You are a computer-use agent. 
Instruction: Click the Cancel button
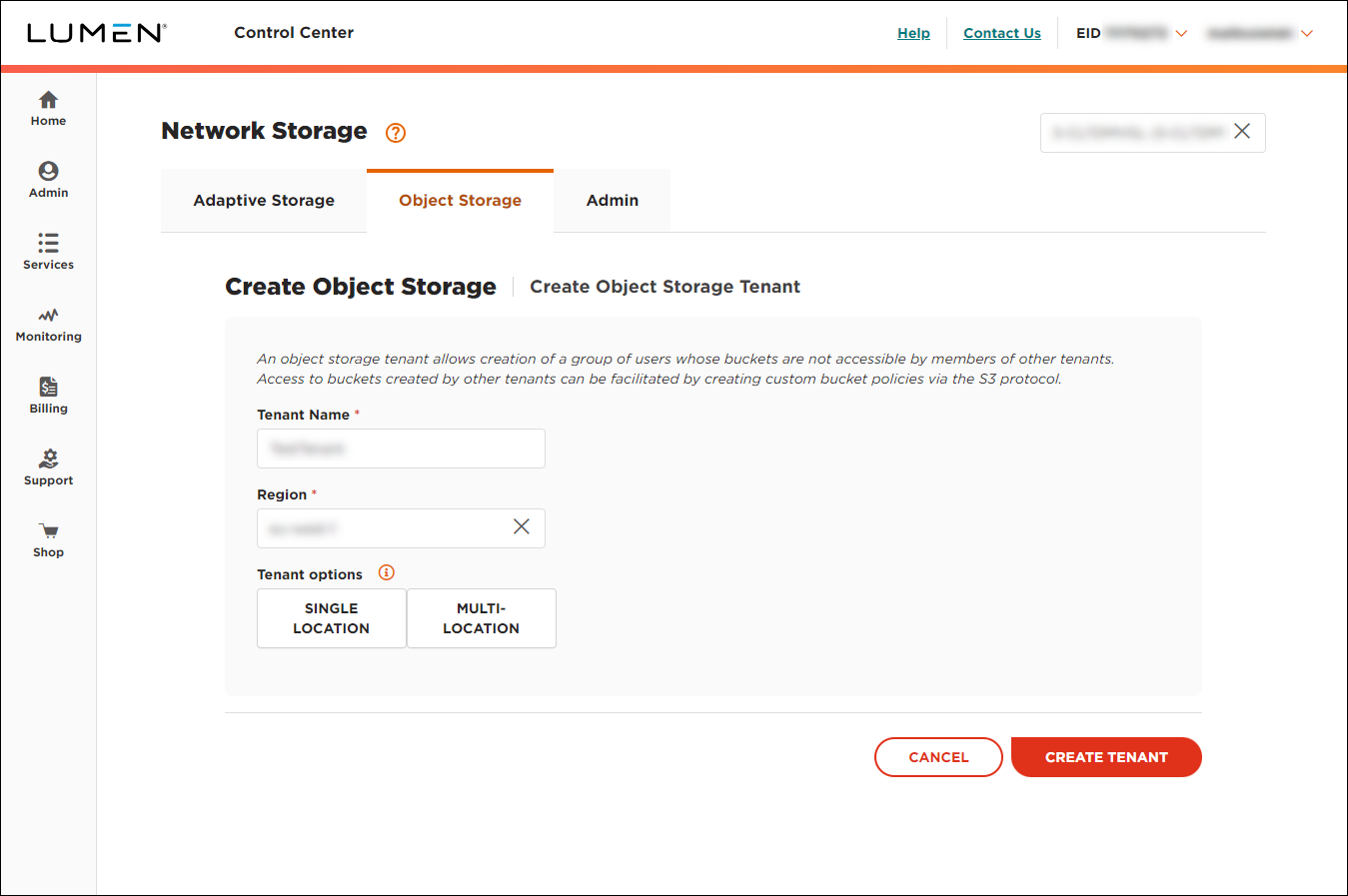[x=938, y=757]
